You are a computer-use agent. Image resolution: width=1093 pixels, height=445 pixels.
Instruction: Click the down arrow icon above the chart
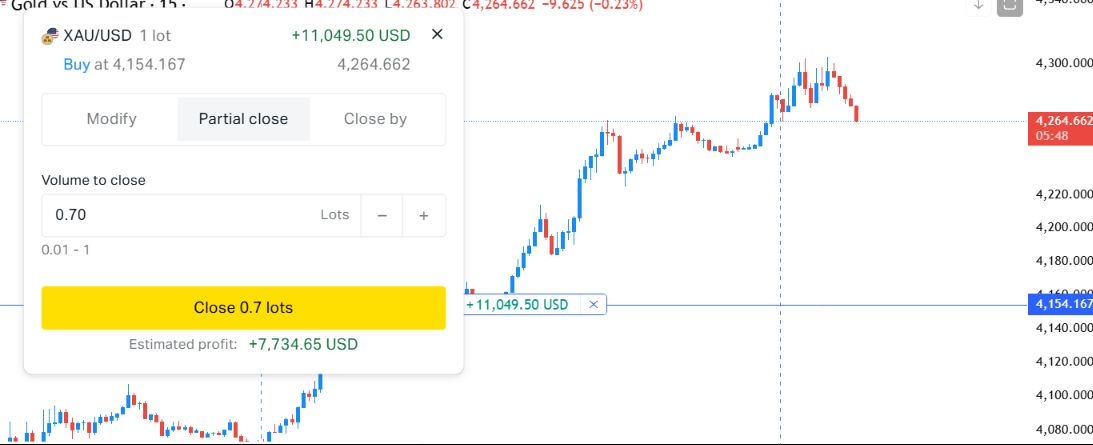coord(979,5)
